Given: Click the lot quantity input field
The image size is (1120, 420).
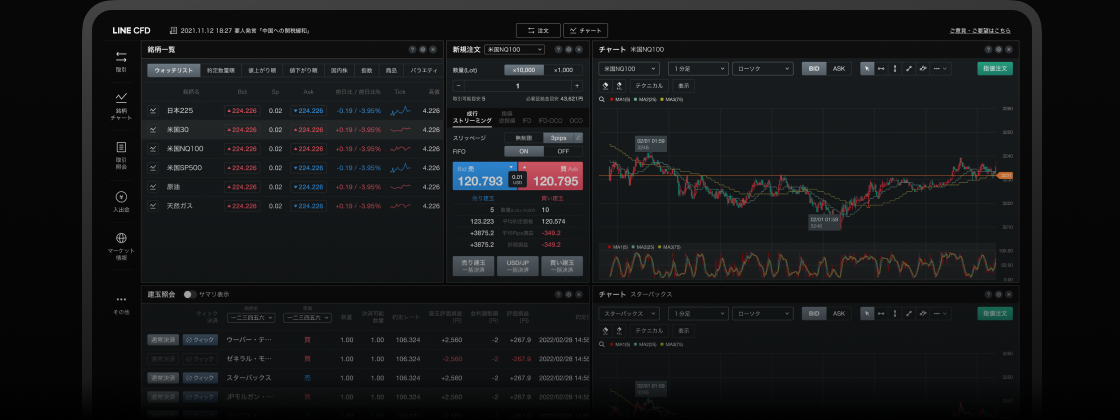Looking at the screenshot, I should pos(518,85).
